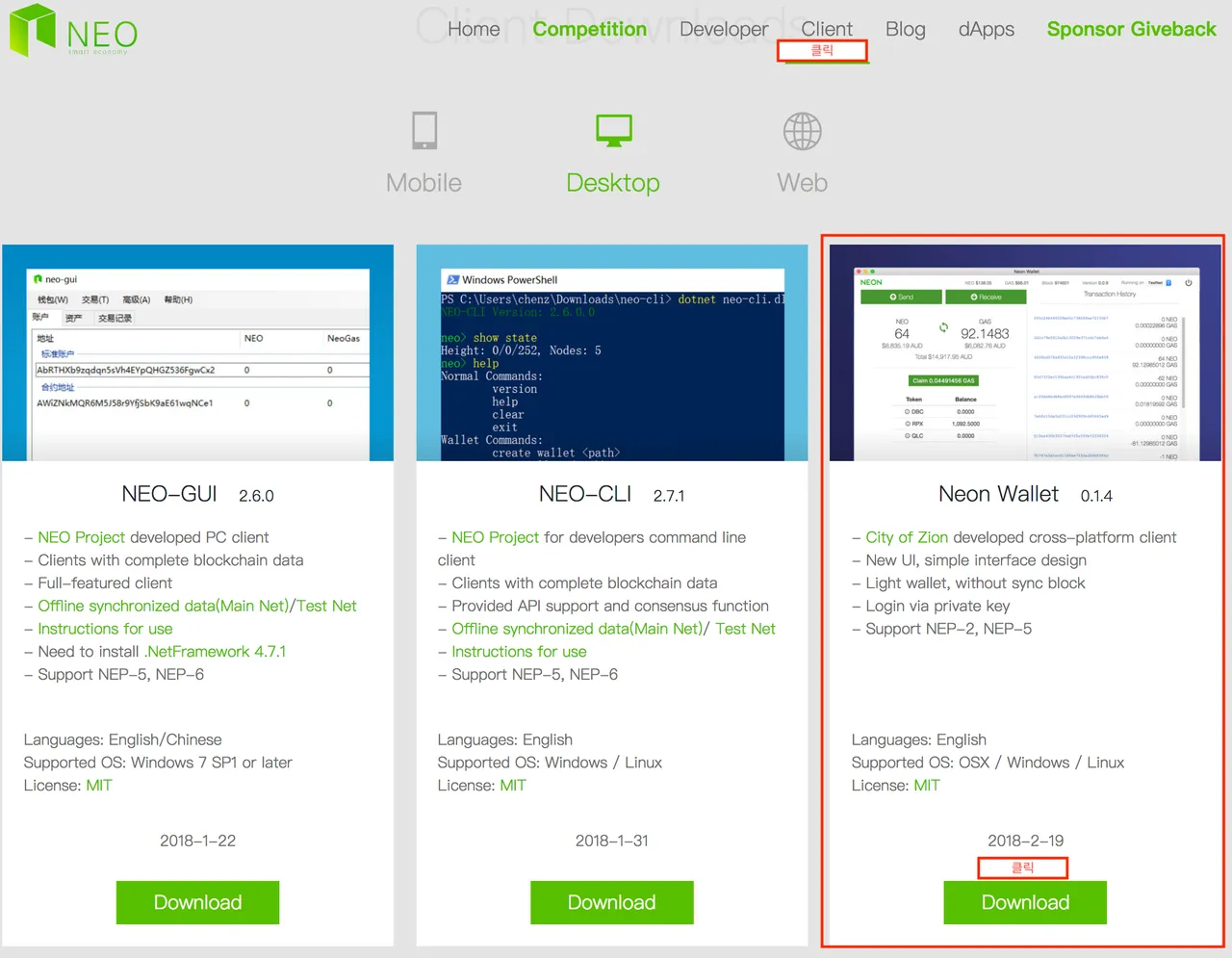Open the dApps menu item

click(x=987, y=30)
